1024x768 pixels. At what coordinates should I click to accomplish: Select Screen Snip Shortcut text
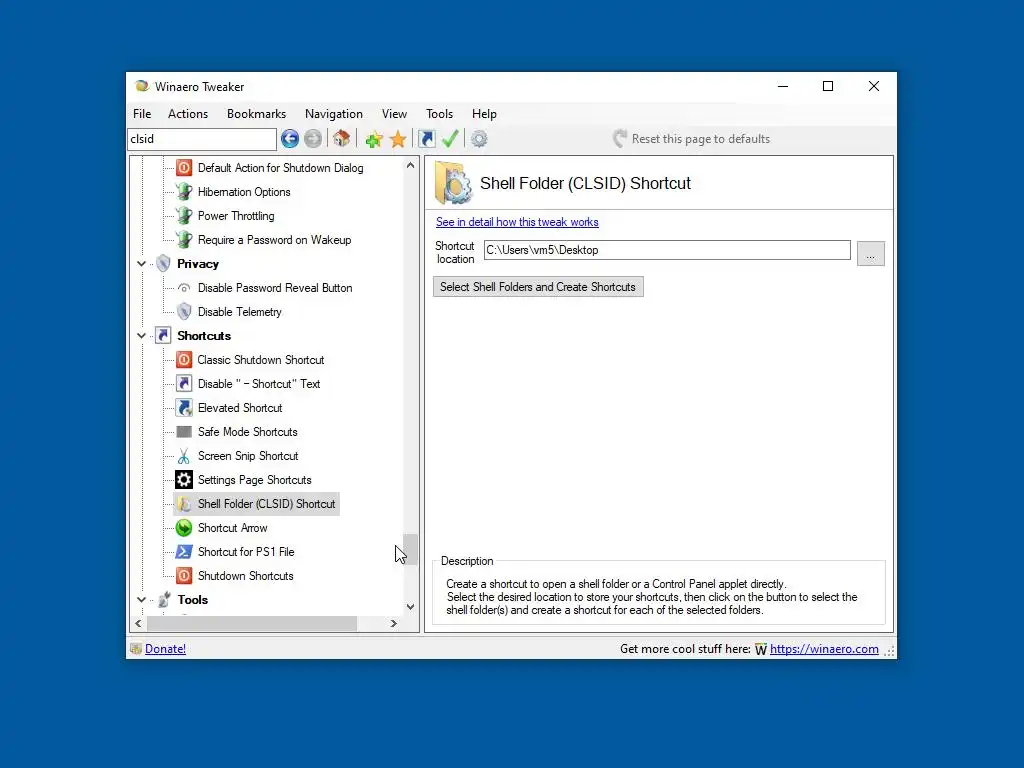click(248, 456)
